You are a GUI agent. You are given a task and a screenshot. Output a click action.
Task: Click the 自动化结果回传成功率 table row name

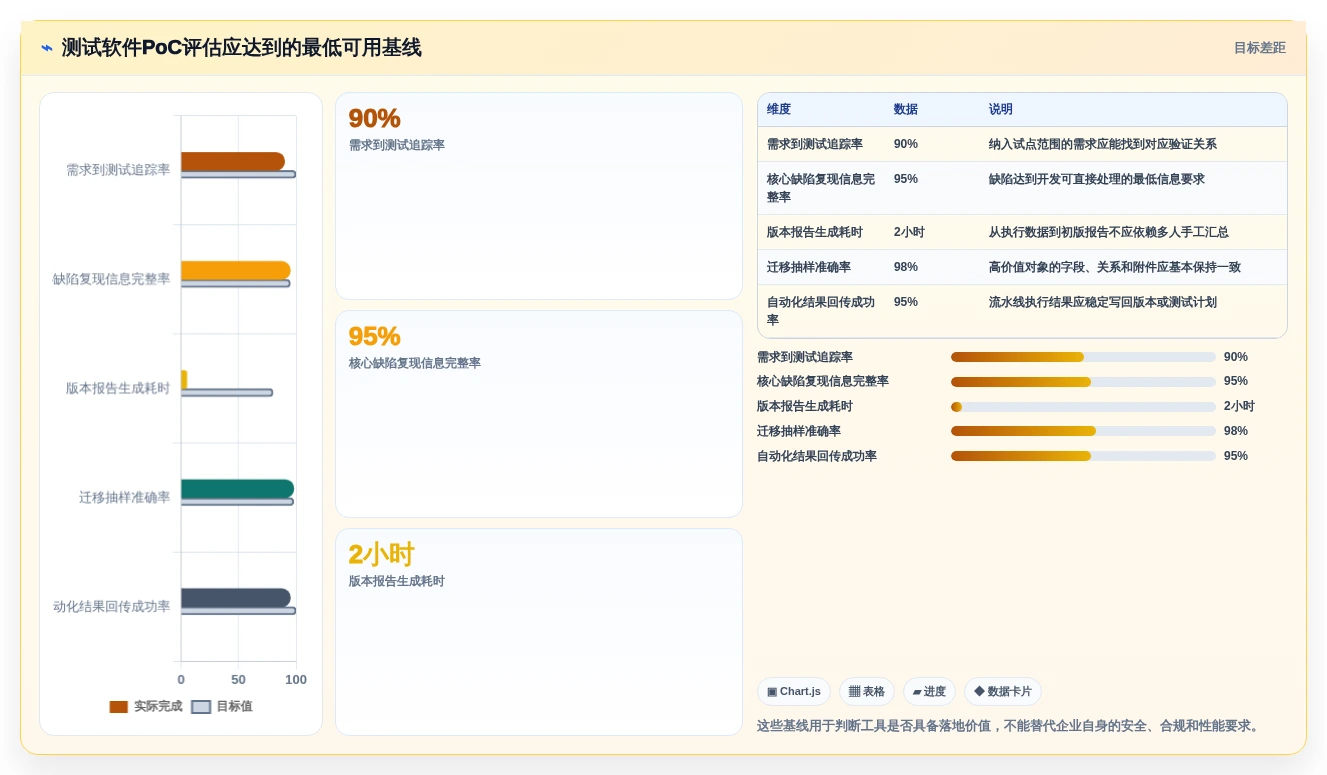pyautogui.click(x=821, y=311)
